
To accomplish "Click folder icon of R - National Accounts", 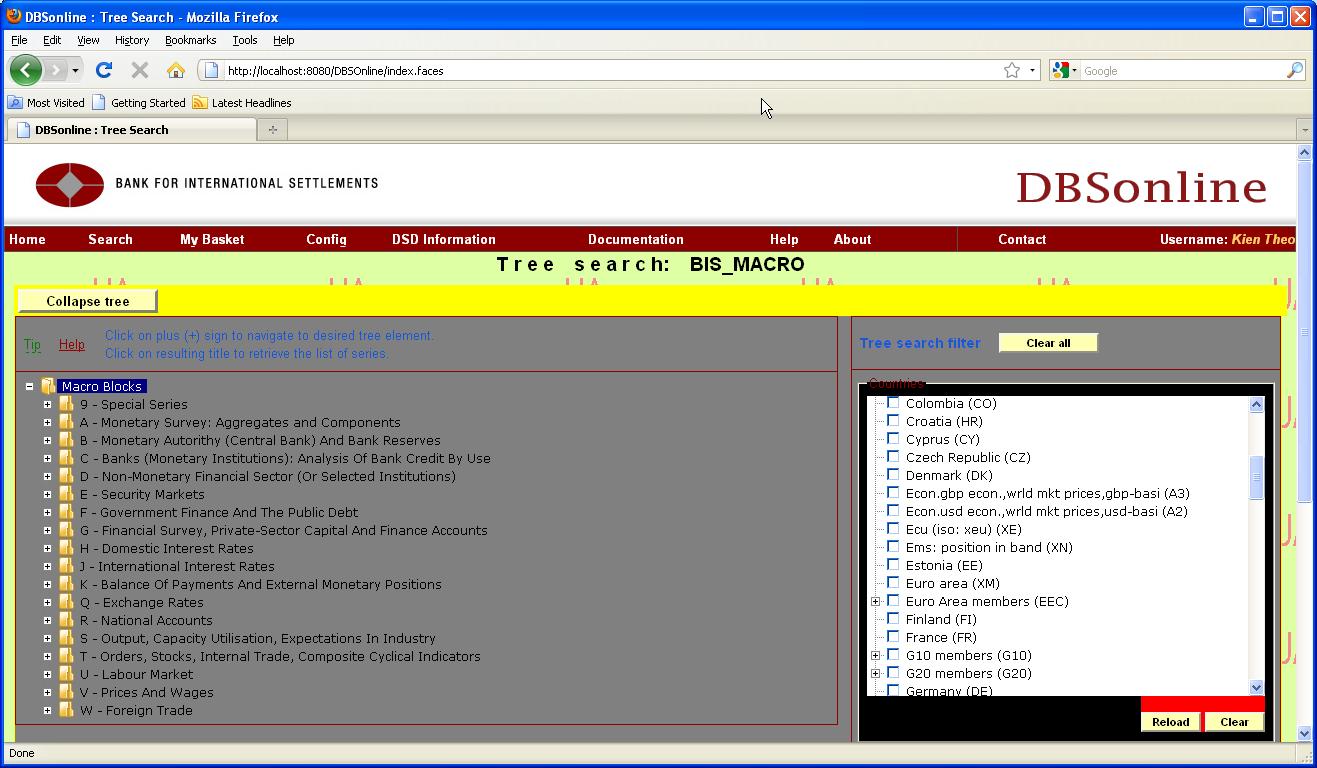I will tap(66, 620).
